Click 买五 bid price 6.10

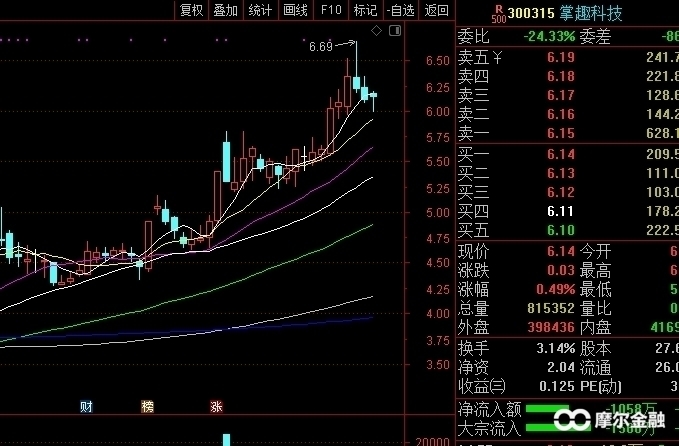[561, 230]
